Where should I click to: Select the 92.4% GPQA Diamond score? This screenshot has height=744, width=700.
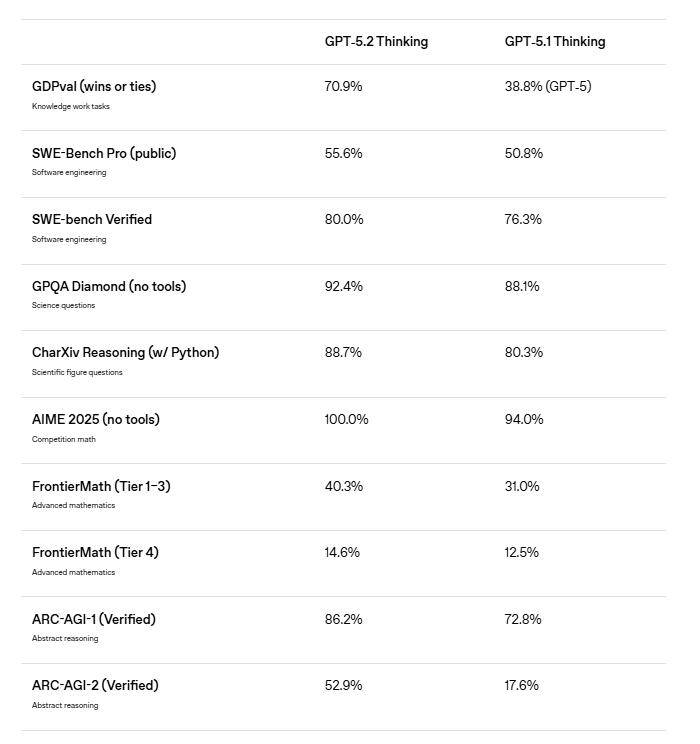click(x=343, y=287)
